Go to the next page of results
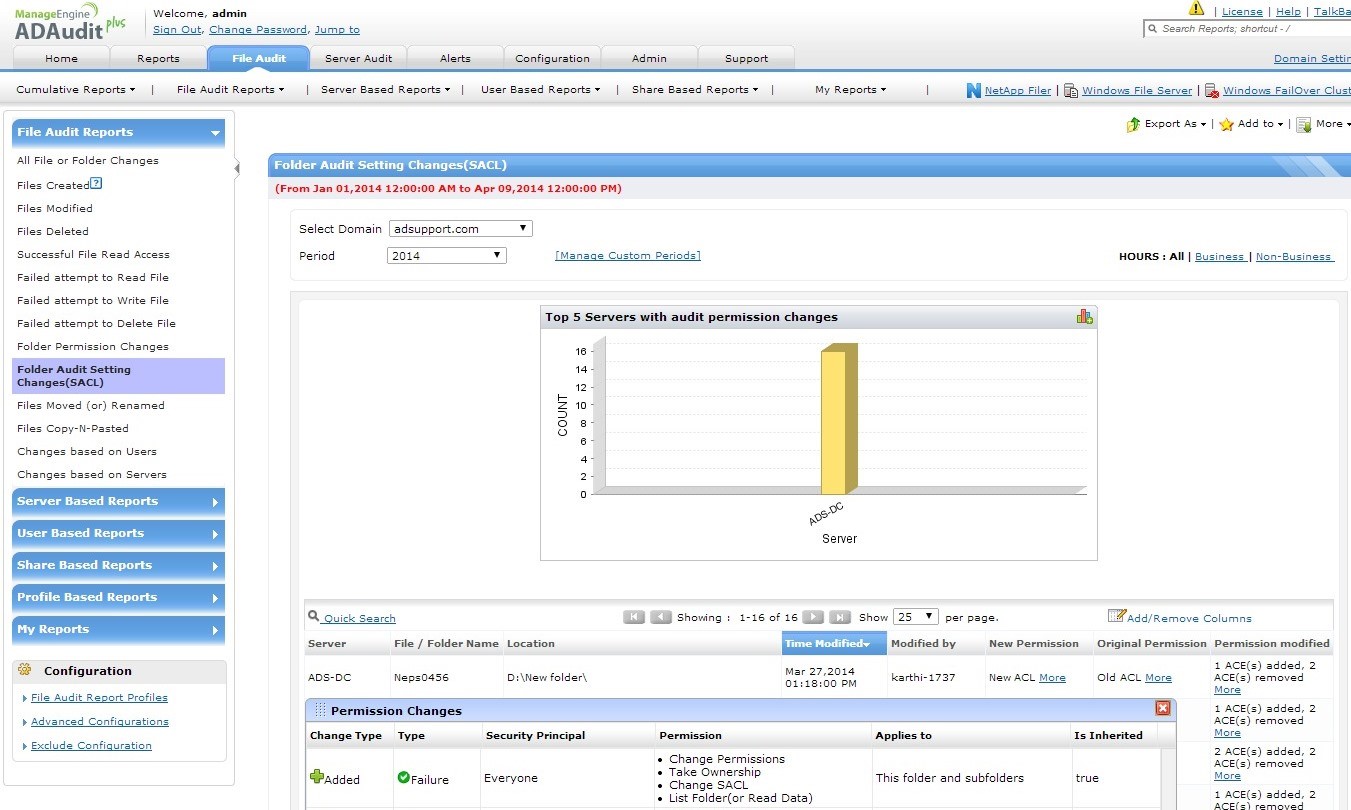The width and height of the screenshot is (1351, 810). (814, 617)
